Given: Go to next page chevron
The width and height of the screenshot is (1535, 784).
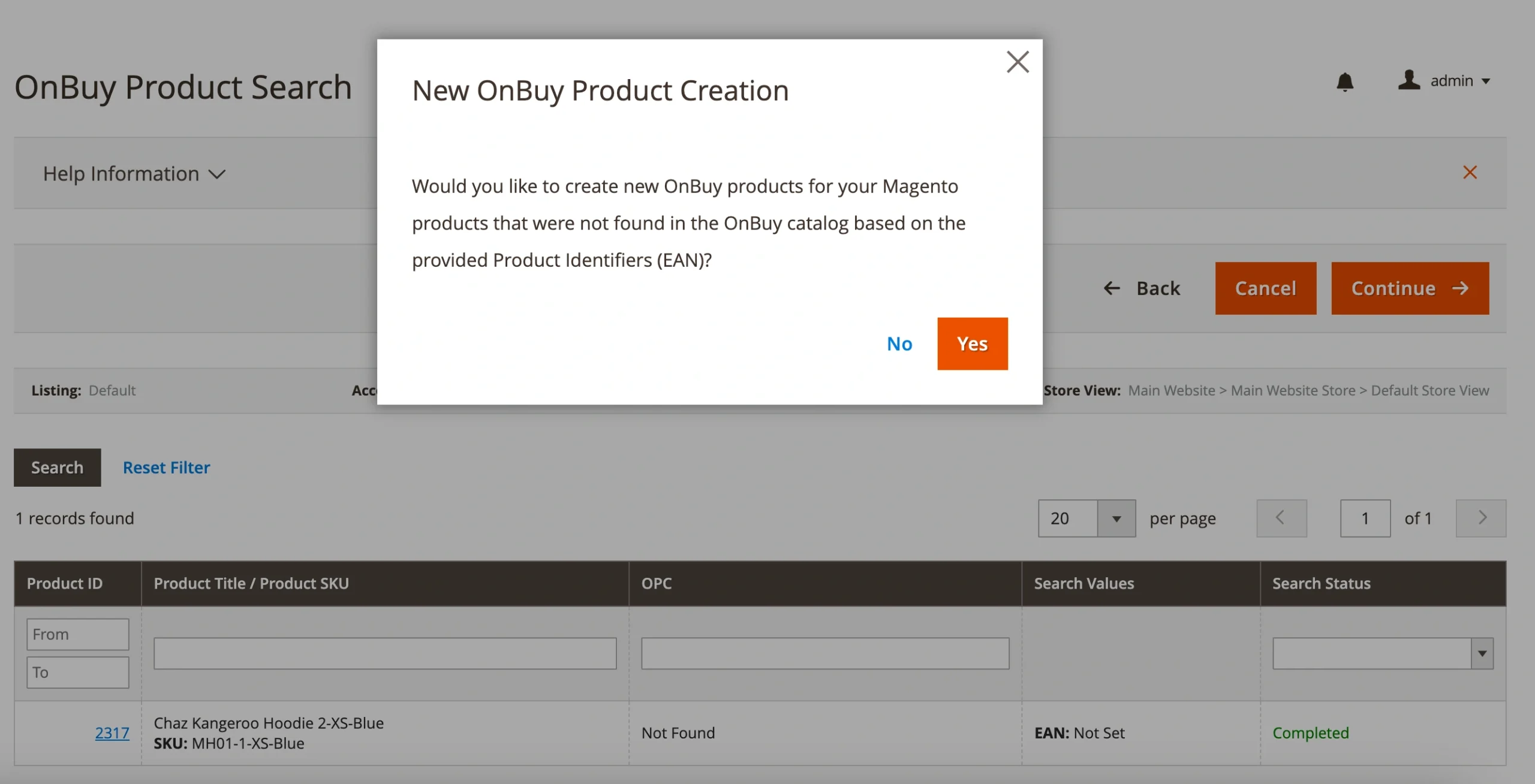Looking at the screenshot, I should (x=1480, y=518).
